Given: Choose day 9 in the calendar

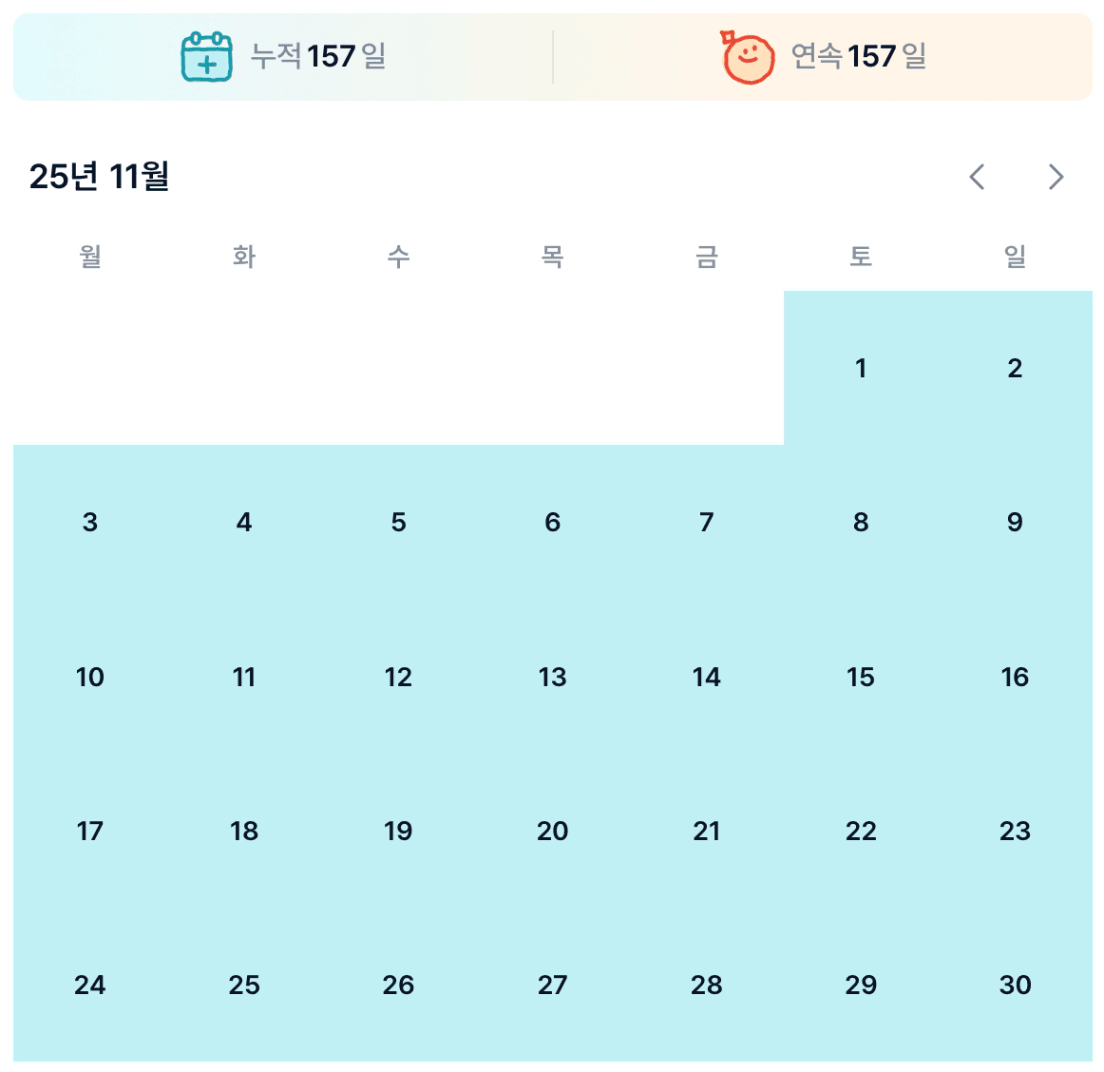Looking at the screenshot, I should click(1015, 523).
